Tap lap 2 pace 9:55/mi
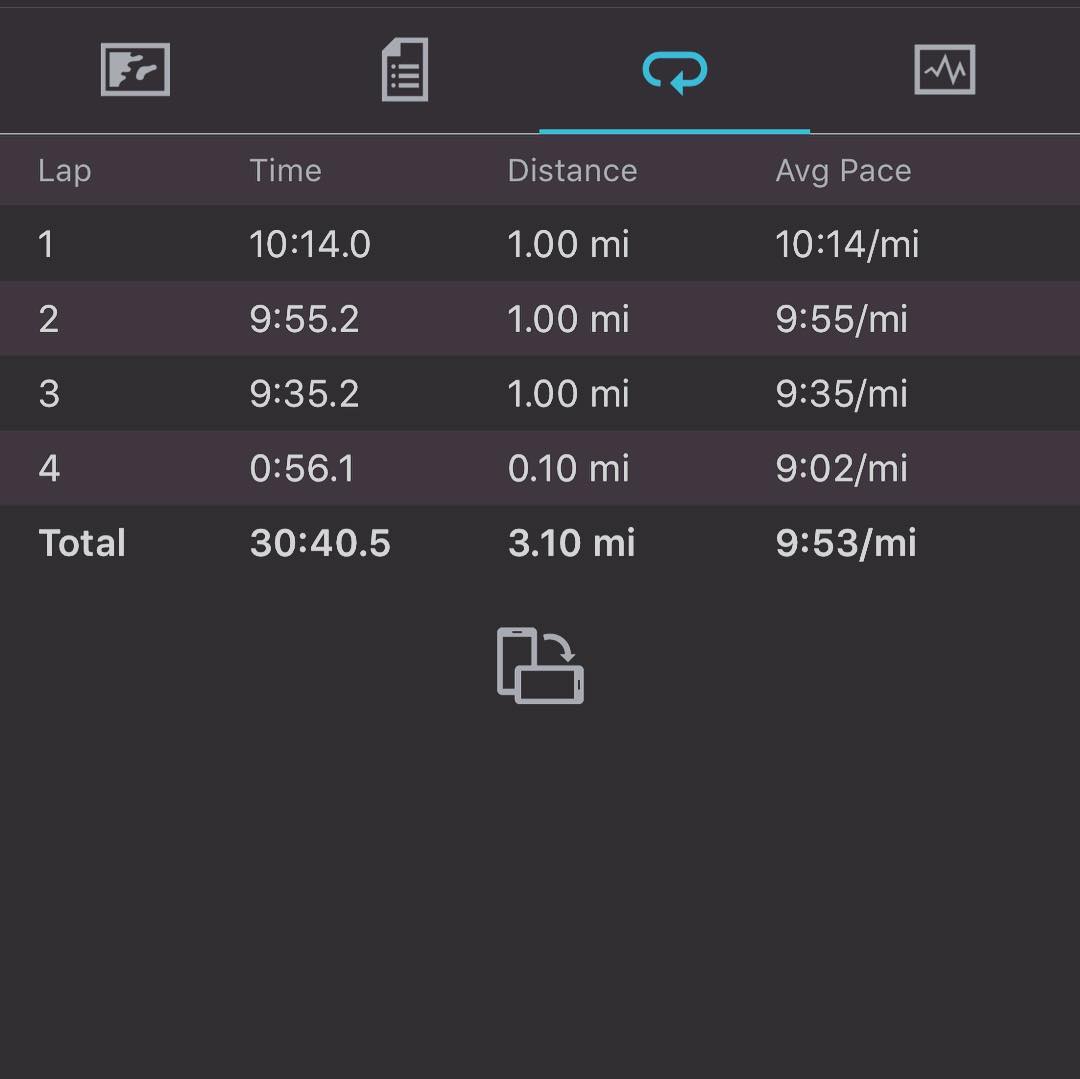1080x1079 pixels. coord(841,320)
